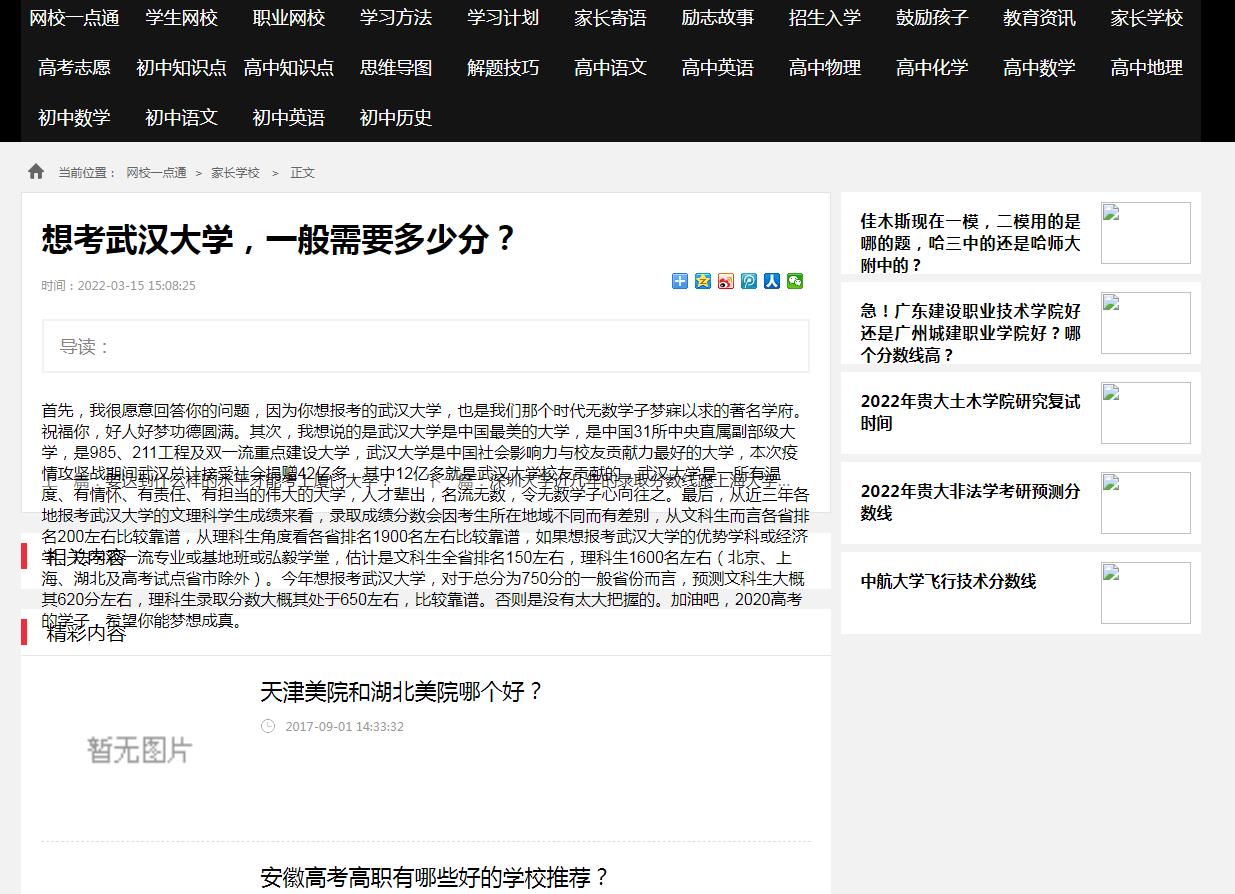Go to the 初中英语 section
Screen dimensions: 1235x894
(x=289, y=118)
